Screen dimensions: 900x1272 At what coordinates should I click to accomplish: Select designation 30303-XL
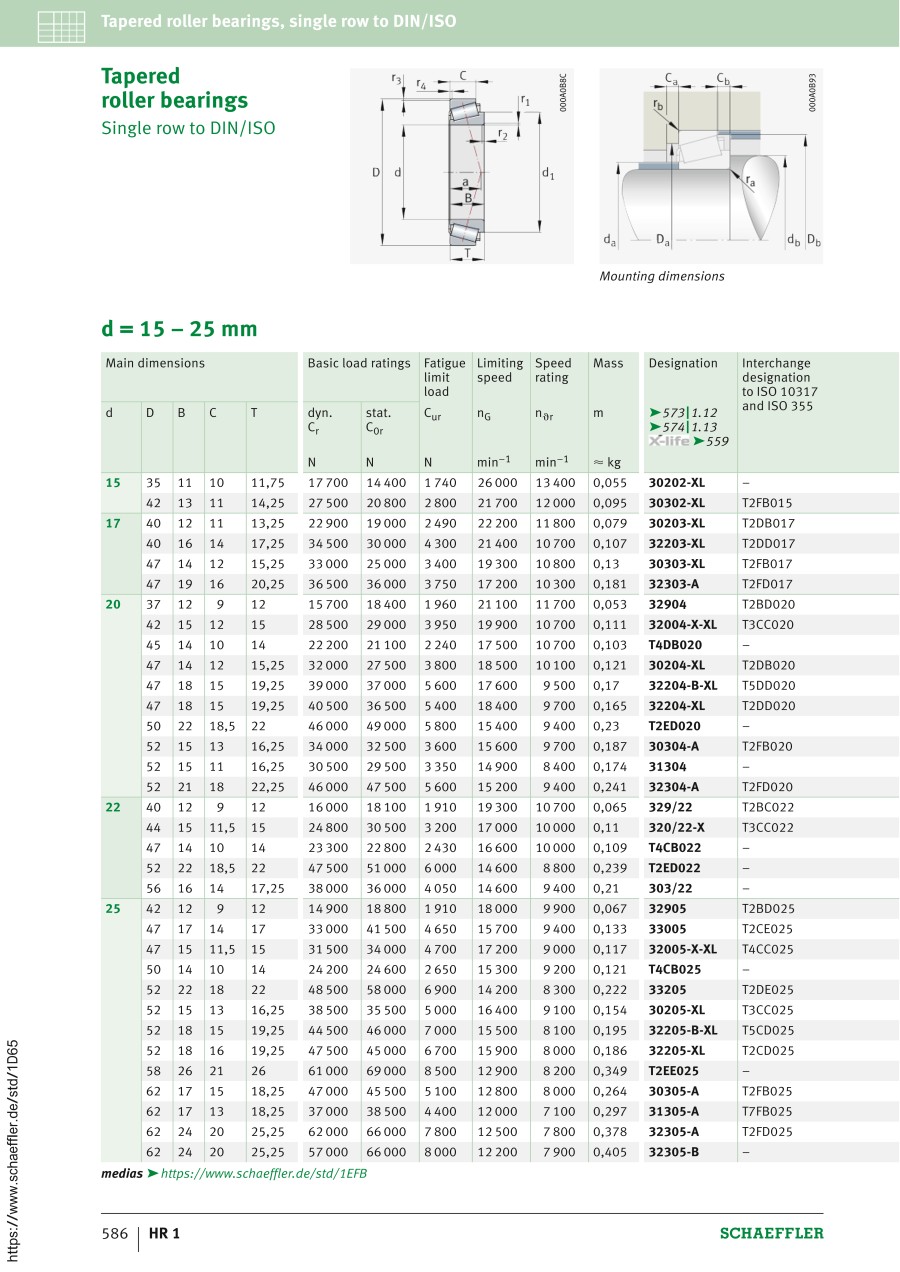[x=677, y=564]
